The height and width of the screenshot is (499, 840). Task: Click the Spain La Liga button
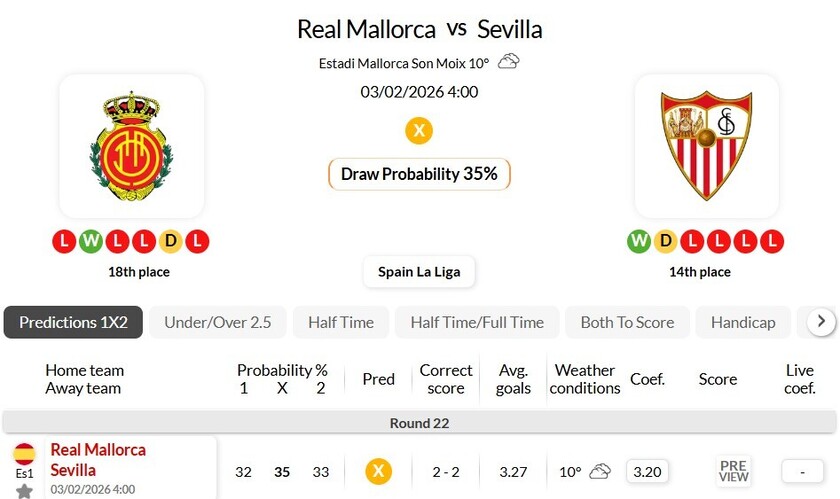tap(419, 271)
